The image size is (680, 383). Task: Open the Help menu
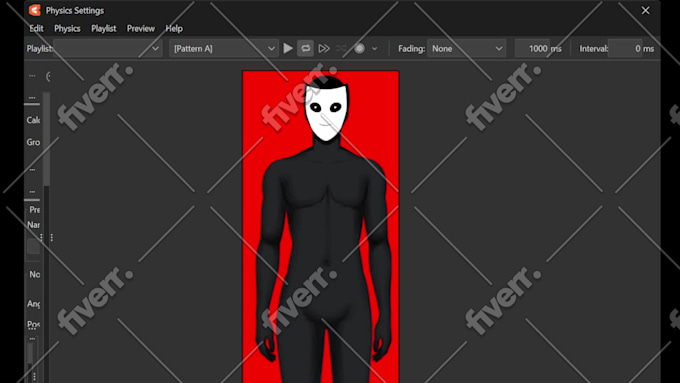click(x=174, y=29)
